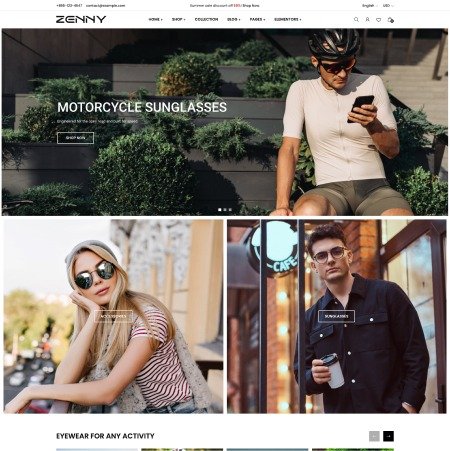Viewport: 450px width, 451px height.
Task: Open the user account icon
Action: click(367, 20)
